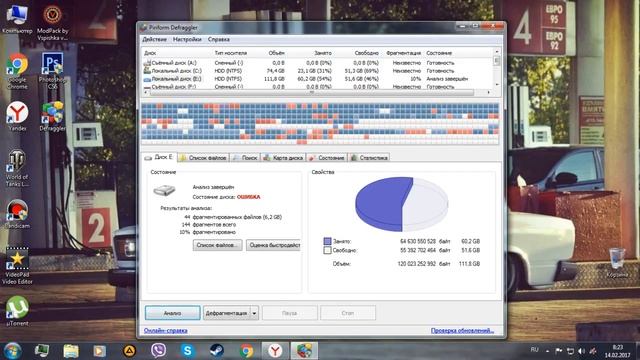The width and height of the screenshot is (640, 360).
Task: Click the Action Center flag tray icon
Action: pos(559,351)
